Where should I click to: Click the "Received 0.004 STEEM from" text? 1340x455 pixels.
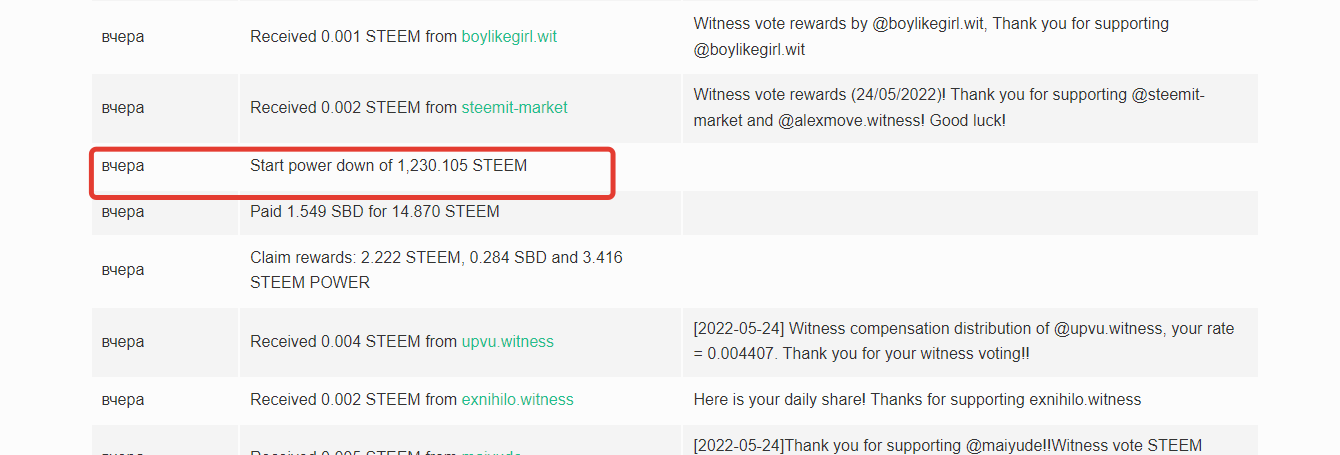point(353,342)
